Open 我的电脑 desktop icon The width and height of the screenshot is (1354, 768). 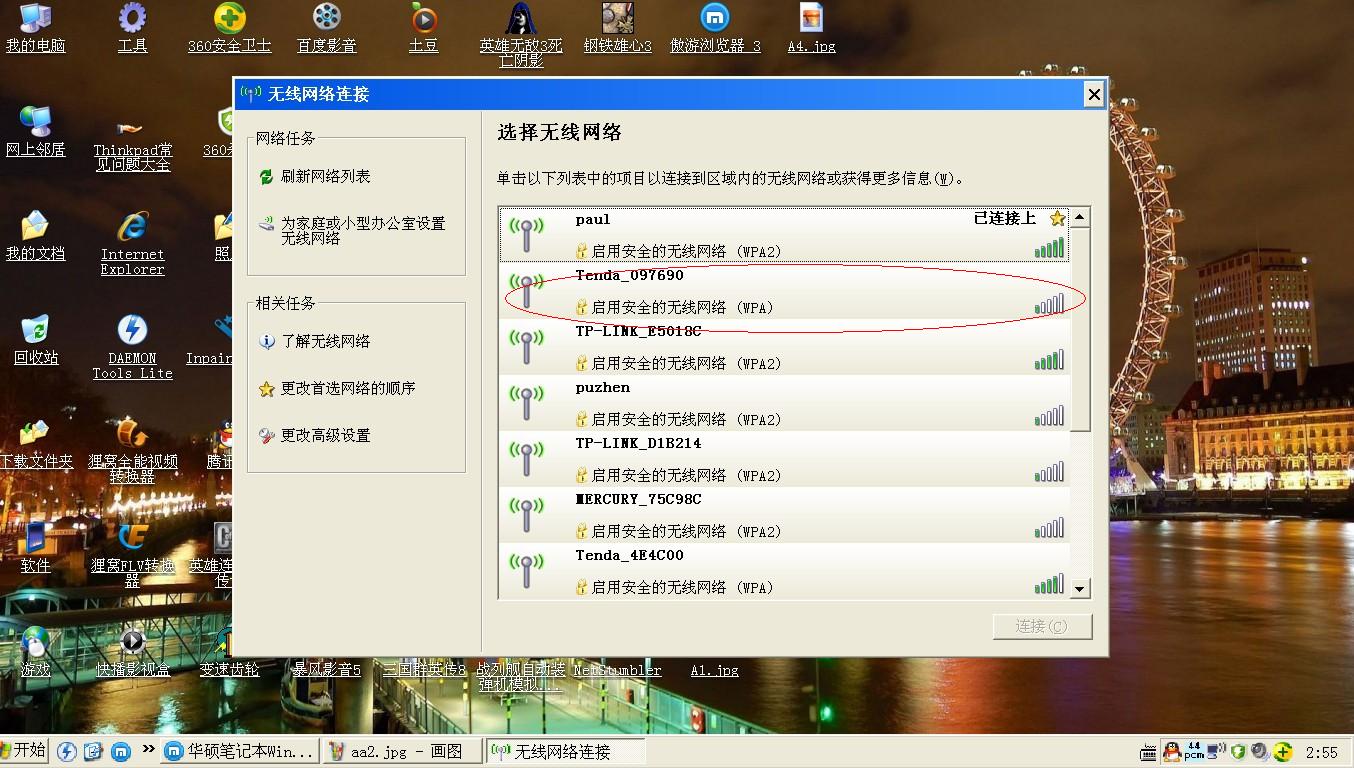pos(35,28)
